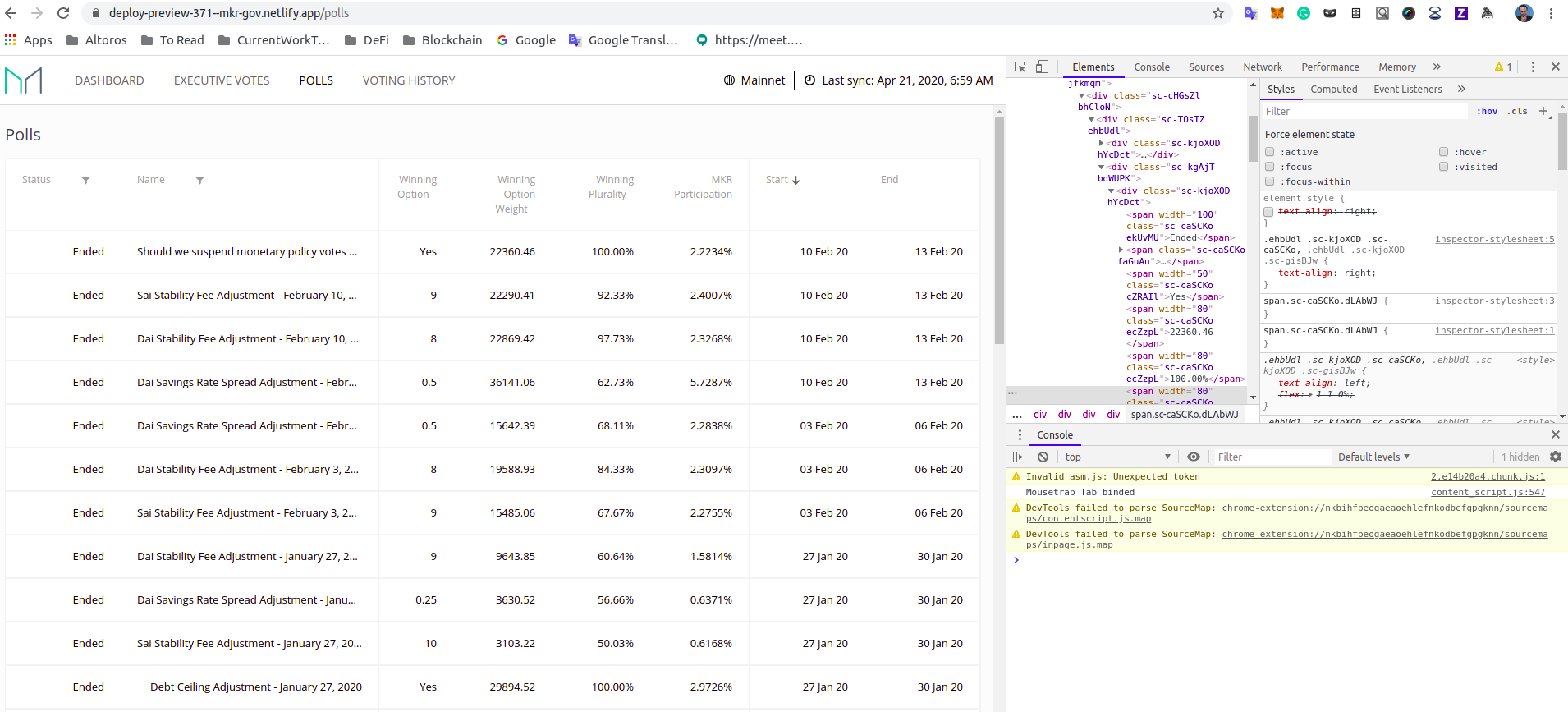Open the inspector-stylesheet:5 link

[1494, 240]
